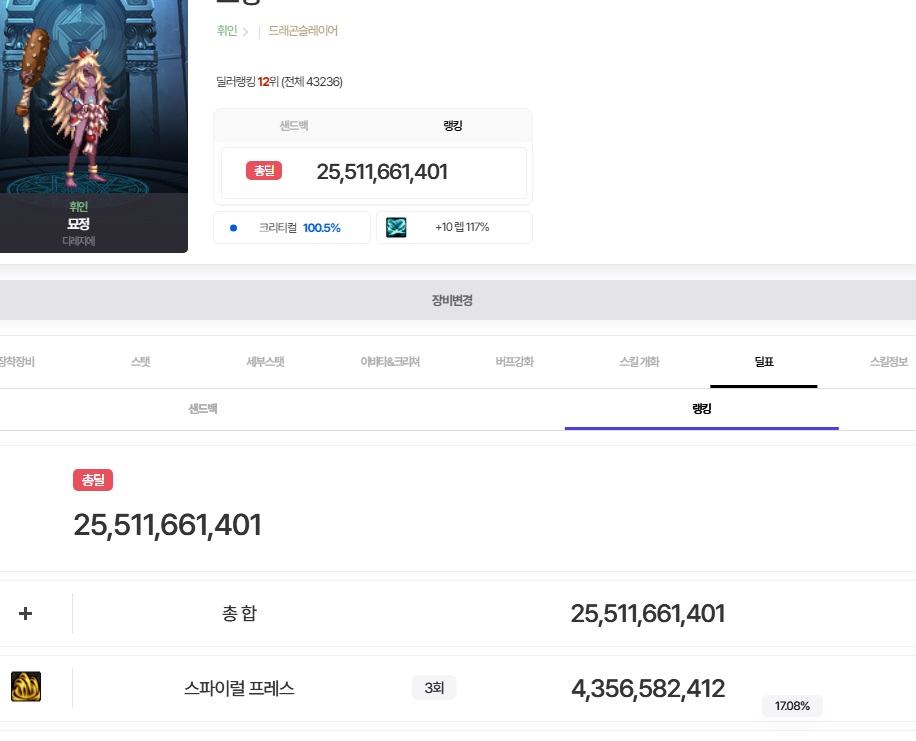
Task: Click the 총딜 badge in summary card
Action: click(264, 171)
